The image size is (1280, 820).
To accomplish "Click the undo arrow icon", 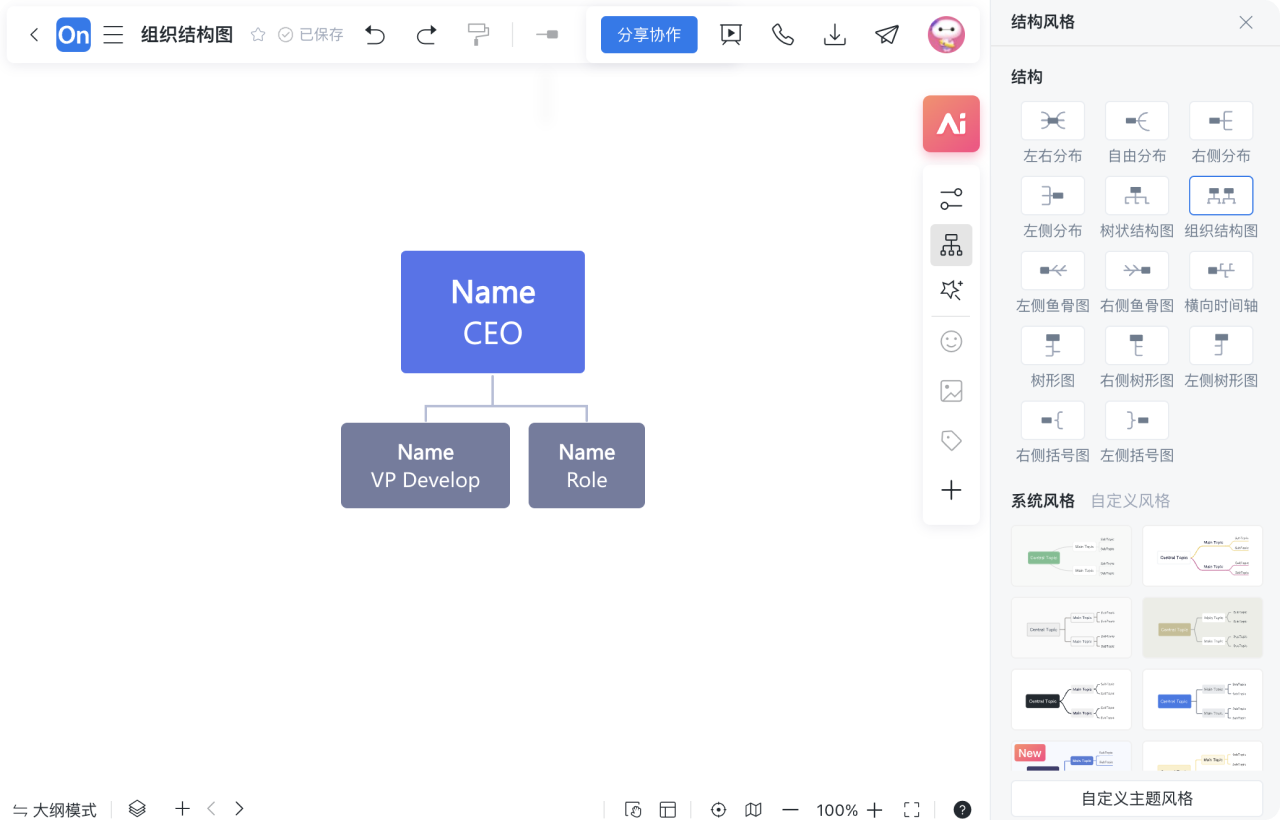I will coord(375,35).
